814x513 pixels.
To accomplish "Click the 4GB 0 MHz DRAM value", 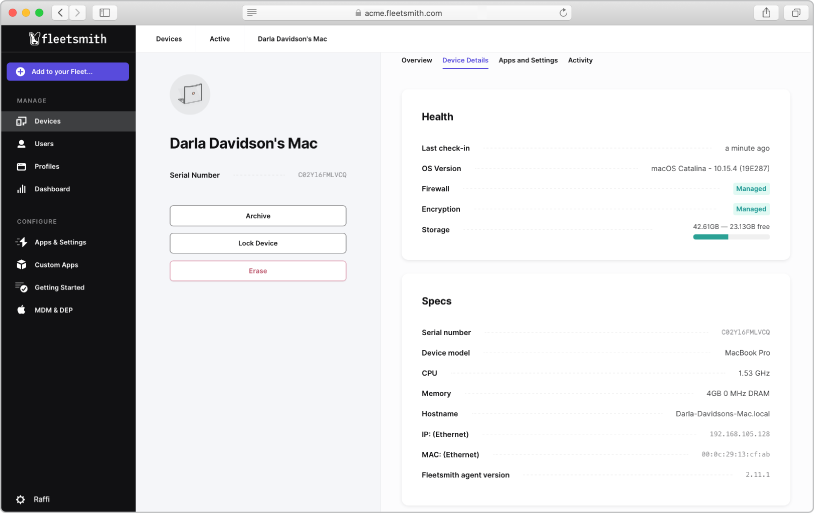I will [x=738, y=394].
